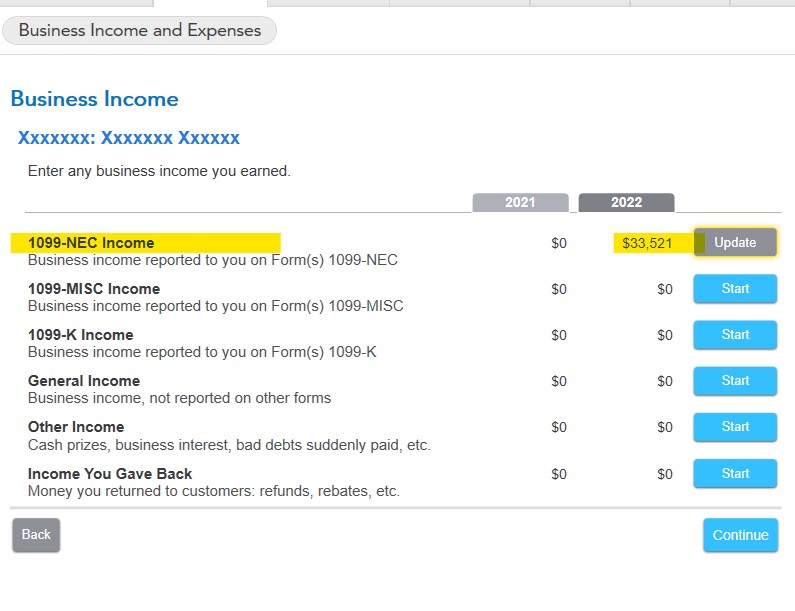Click 2022 $0 value in 1099-MISC row

[x=665, y=290]
